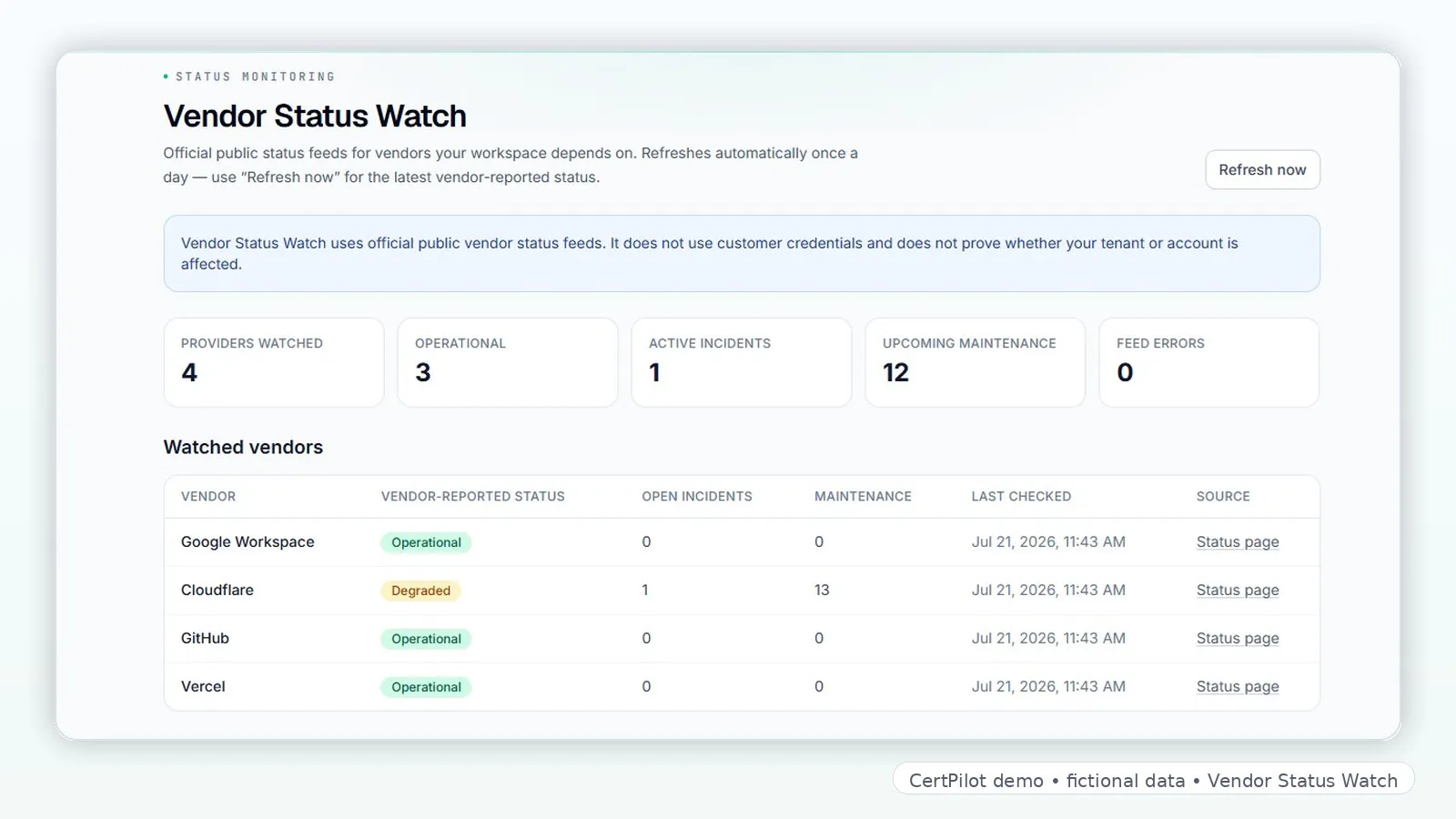1456x819 pixels.
Task: Select the Feed Errors card
Action: pos(1209,362)
